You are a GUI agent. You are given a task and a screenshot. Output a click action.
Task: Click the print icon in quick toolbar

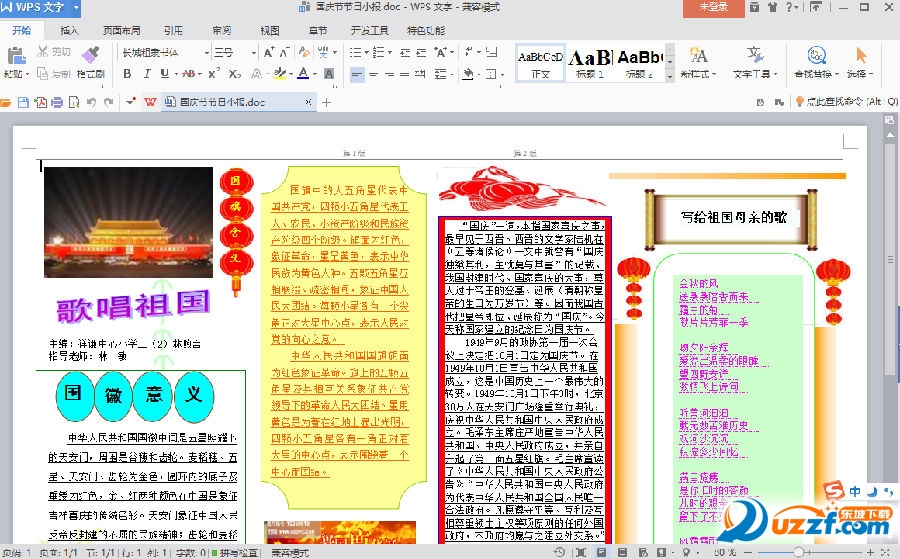tap(57, 102)
